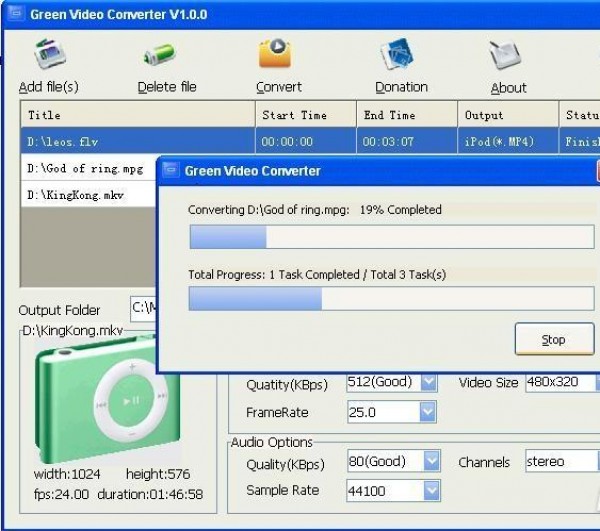Select the D:\leos.flv file row

pos(137,142)
